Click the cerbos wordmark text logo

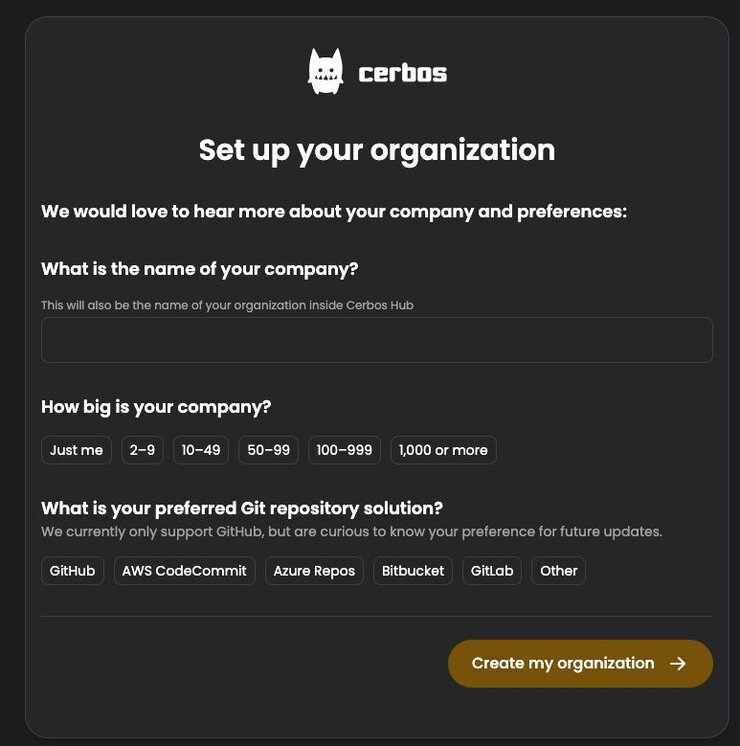click(x=403, y=73)
